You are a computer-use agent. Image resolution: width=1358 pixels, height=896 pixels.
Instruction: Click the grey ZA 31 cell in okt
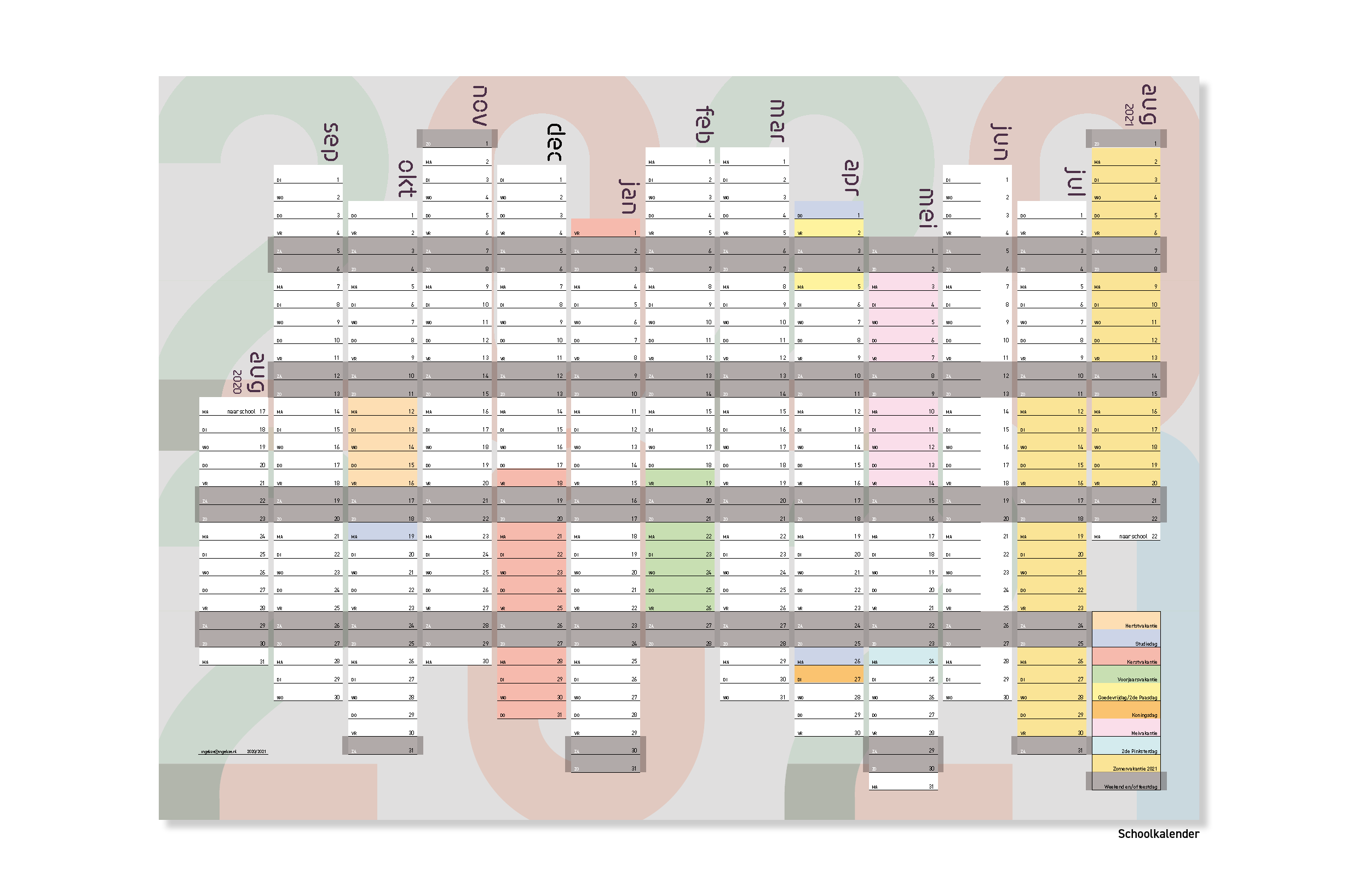click(x=382, y=746)
